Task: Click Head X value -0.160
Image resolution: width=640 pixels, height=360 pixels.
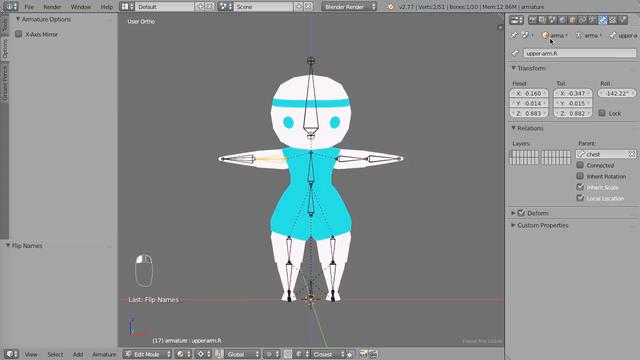Action: tap(529, 93)
